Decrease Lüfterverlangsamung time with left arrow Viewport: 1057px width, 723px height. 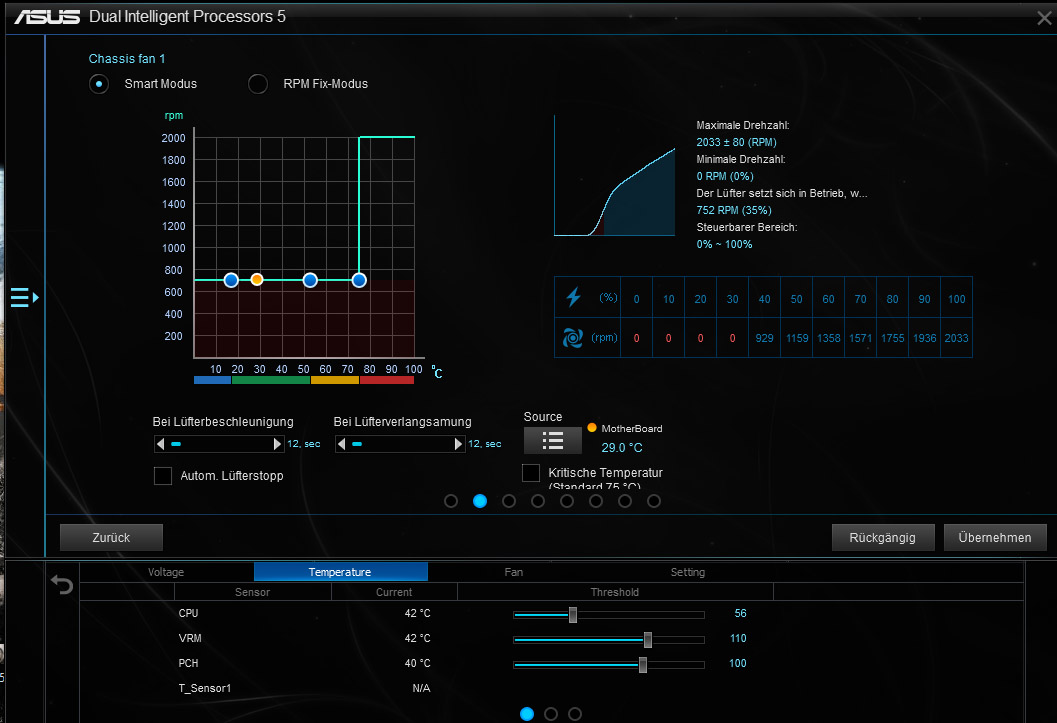[341, 444]
